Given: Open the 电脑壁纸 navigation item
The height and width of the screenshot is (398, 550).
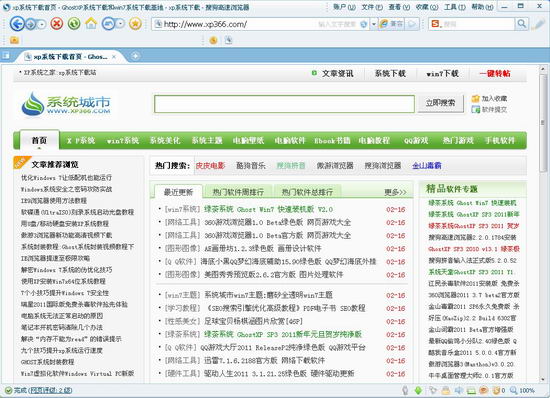Looking at the screenshot, I should click(x=248, y=141).
